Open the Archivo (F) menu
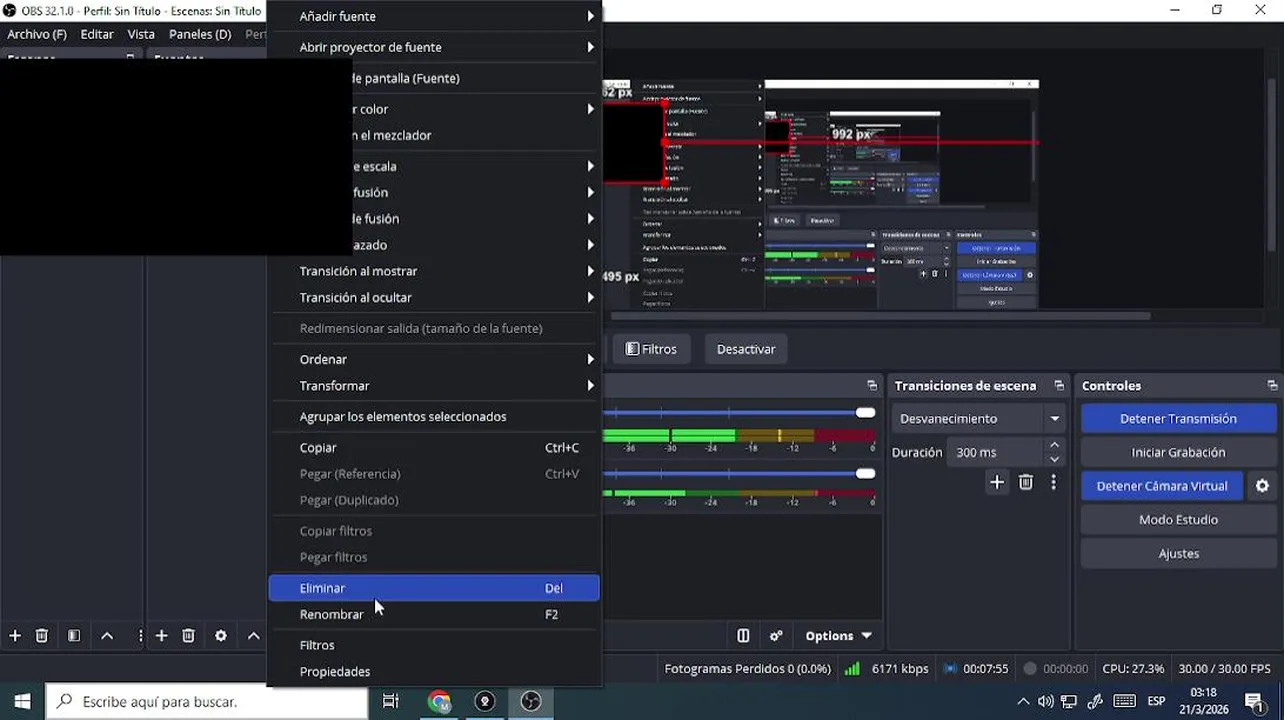1284x720 pixels. pyautogui.click(x=37, y=34)
